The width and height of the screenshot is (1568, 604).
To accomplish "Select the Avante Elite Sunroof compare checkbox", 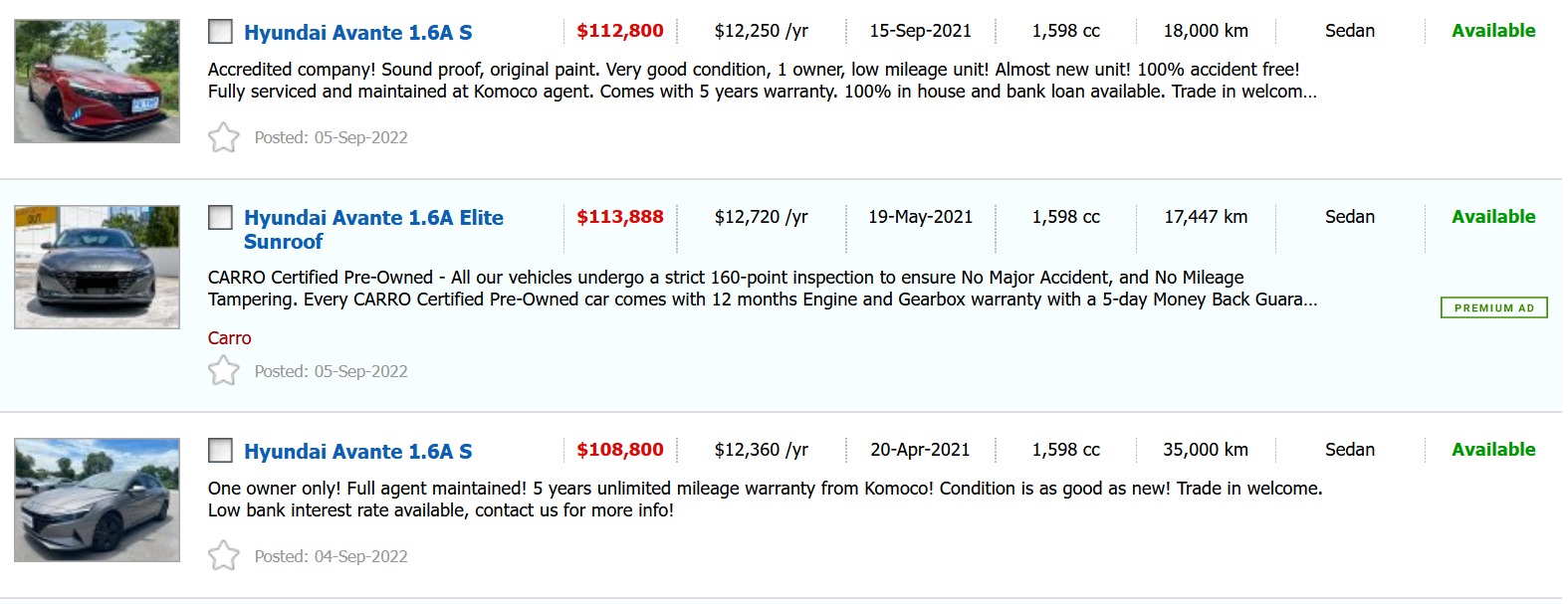I will click(220, 217).
